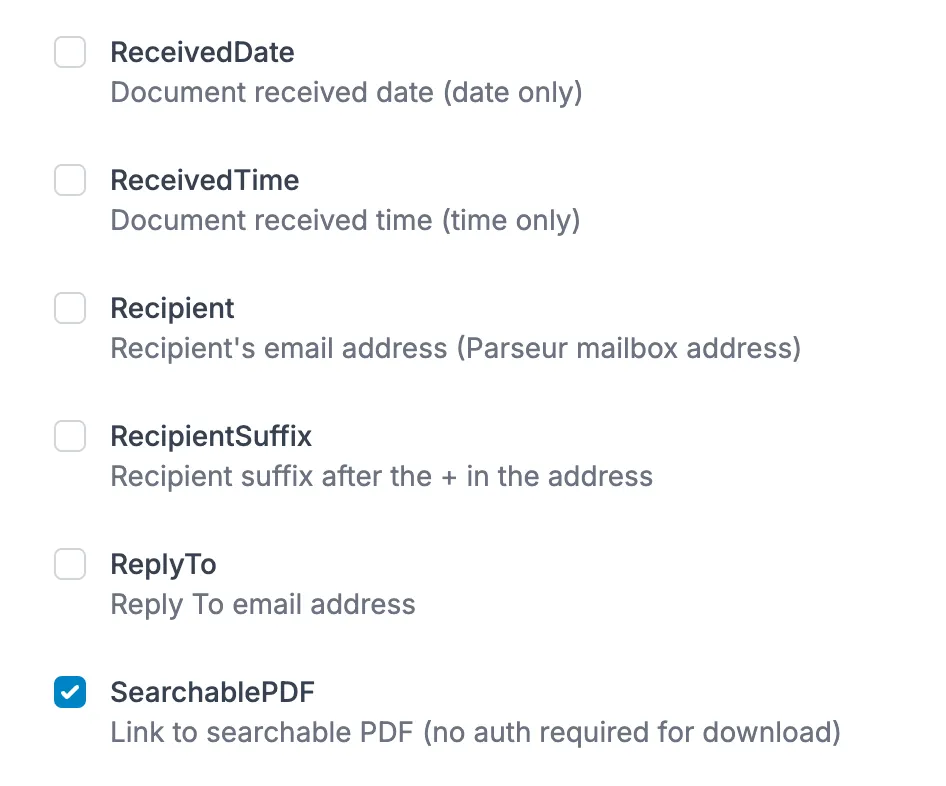Click the RecipientSuffix label
The image size is (946, 786).
(x=210, y=436)
